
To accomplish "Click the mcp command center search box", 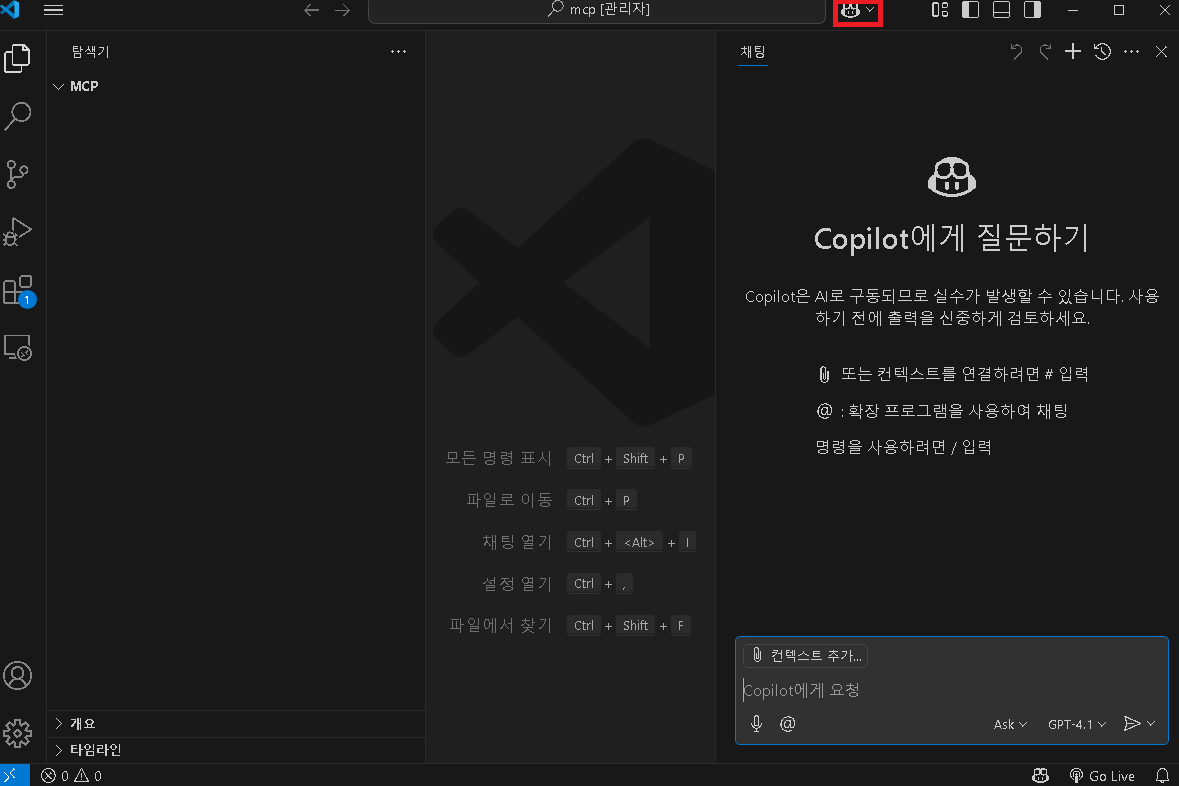I will [x=597, y=10].
